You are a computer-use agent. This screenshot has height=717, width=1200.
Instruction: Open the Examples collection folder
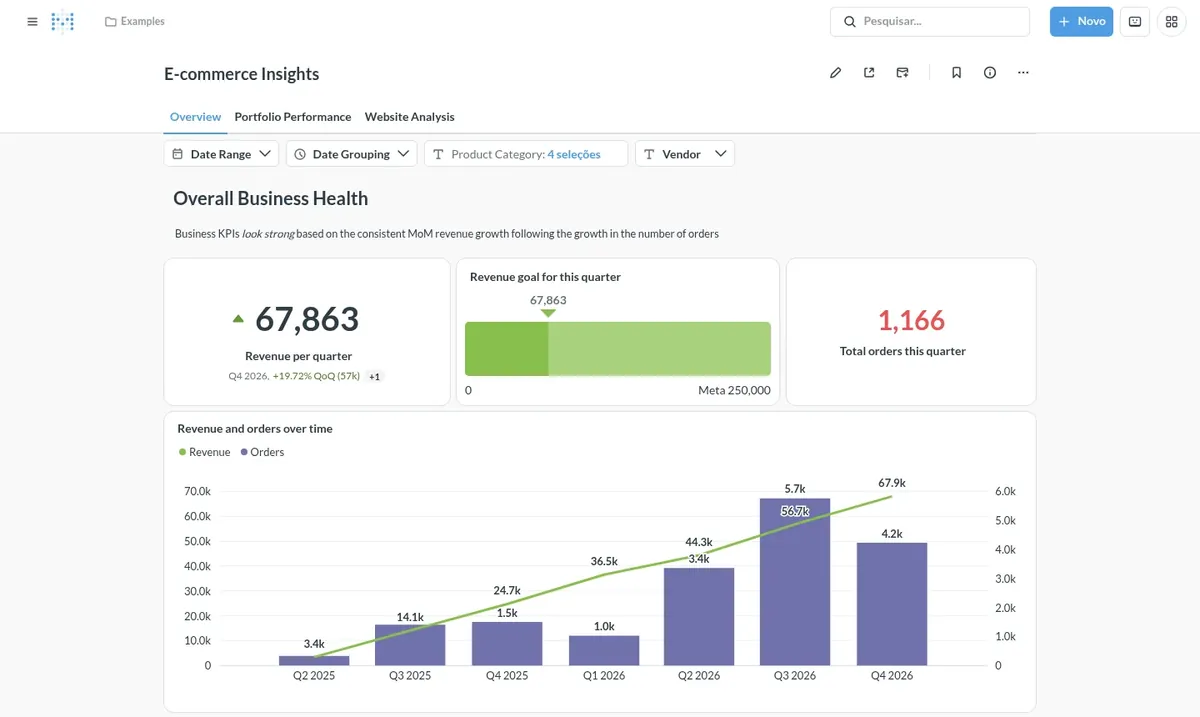135,21
